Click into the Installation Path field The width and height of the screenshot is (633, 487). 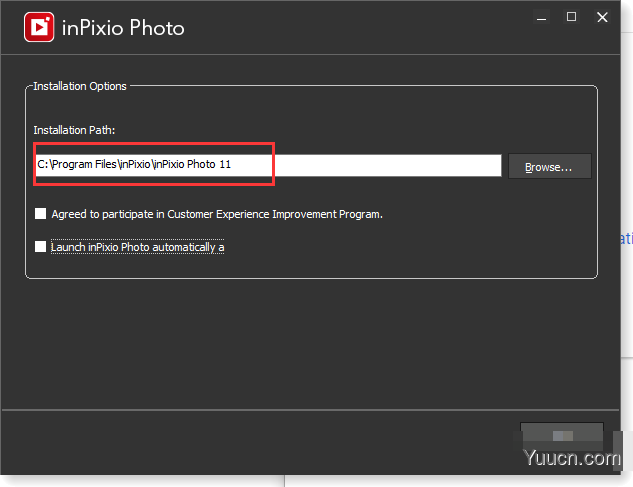click(x=268, y=165)
